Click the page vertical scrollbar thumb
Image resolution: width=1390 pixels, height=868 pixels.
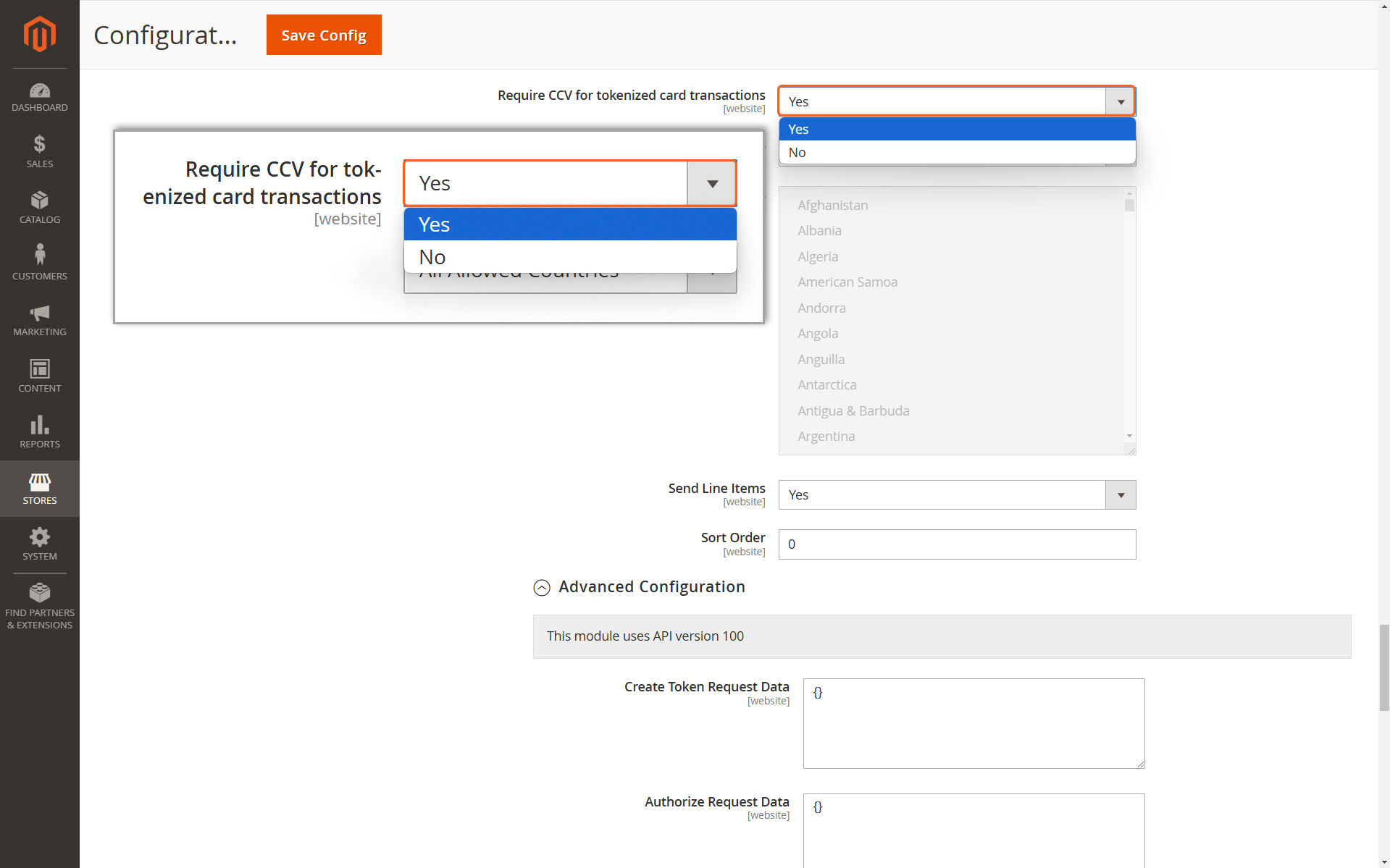(1383, 668)
